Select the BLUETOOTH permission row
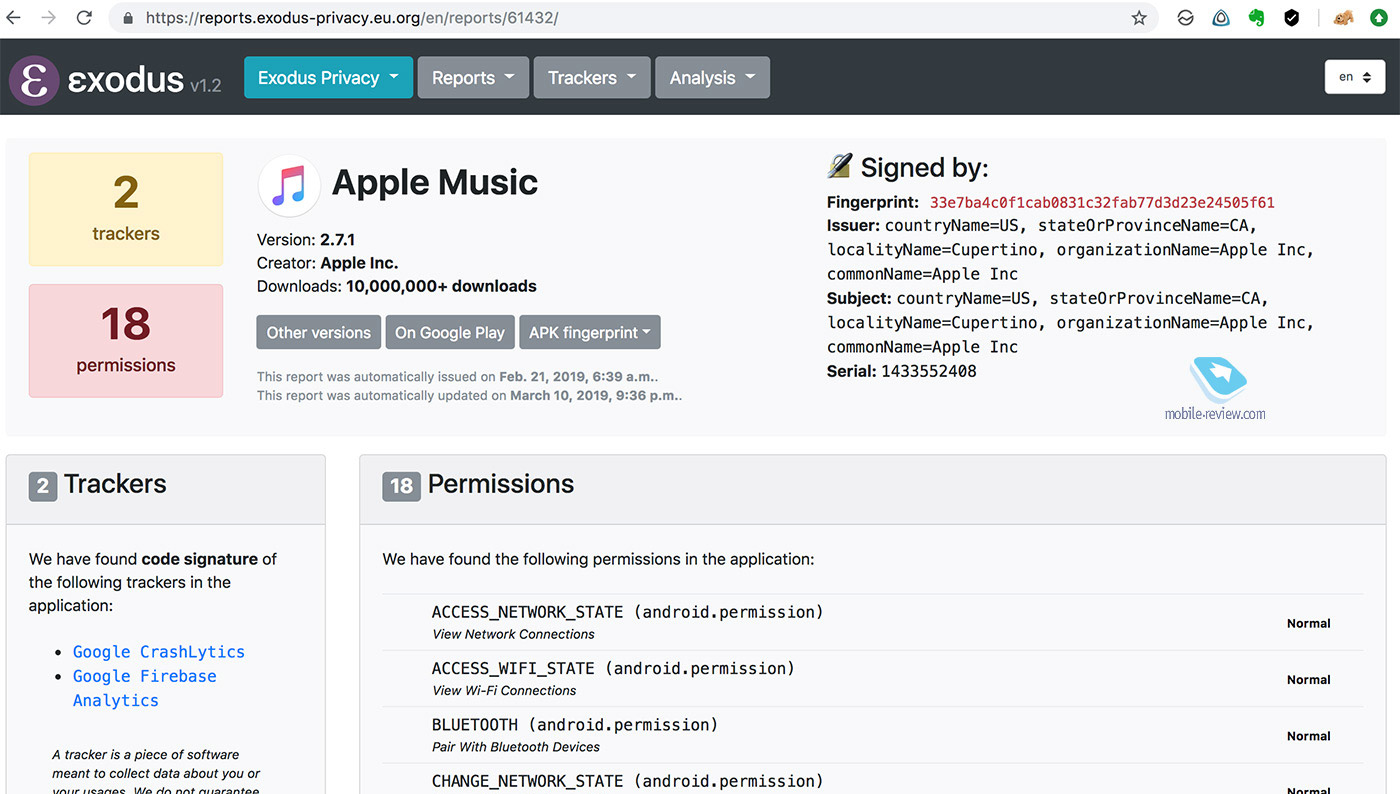 click(872, 735)
